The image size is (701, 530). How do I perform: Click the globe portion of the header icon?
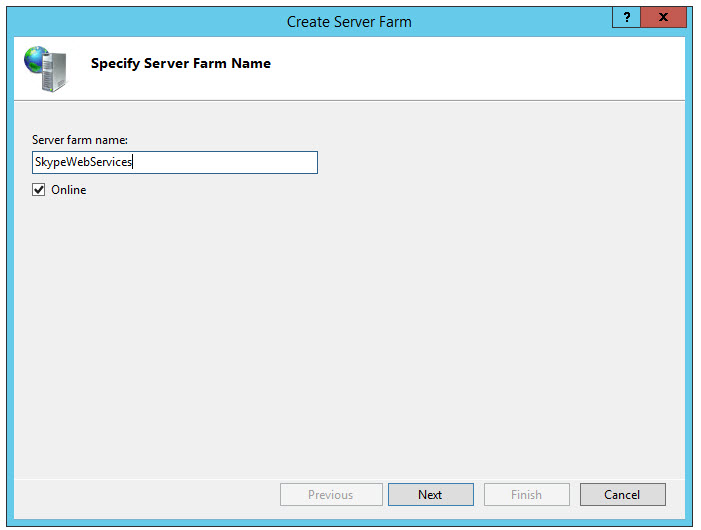tap(36, 58)
